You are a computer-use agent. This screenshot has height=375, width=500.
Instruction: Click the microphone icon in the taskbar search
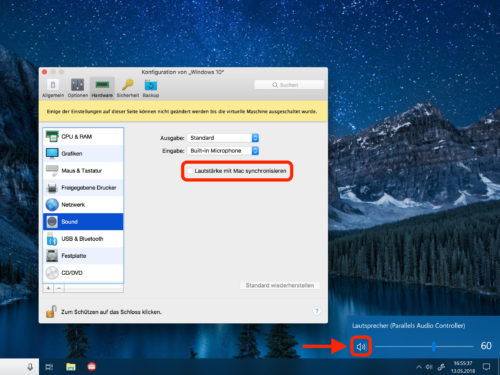click(x=30, y=367)
